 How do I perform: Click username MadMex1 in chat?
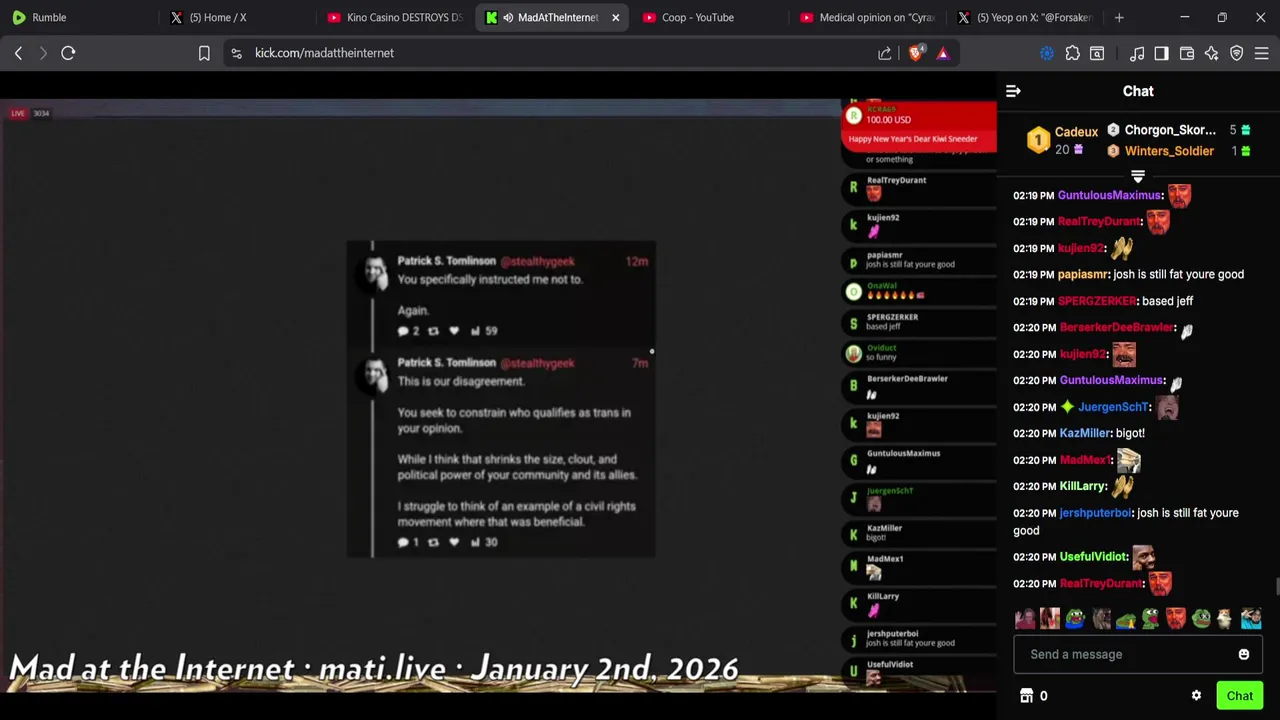(x=1085, y=460)
